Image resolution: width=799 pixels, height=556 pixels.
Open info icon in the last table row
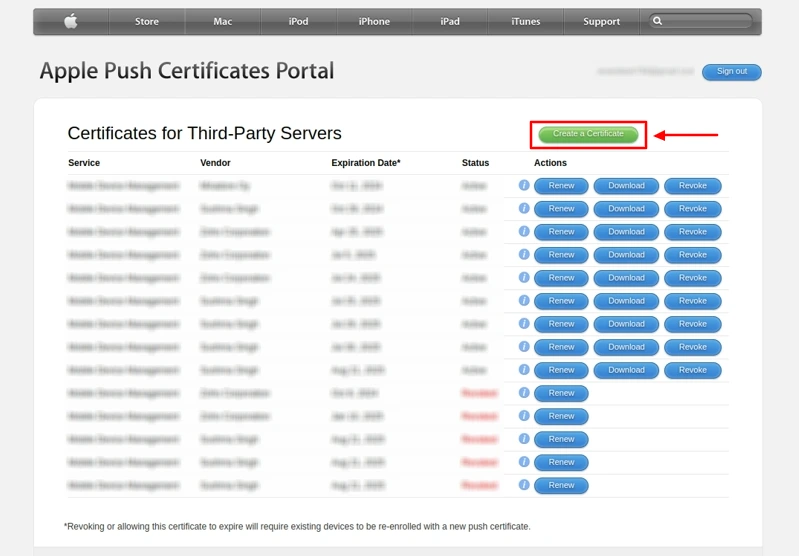click(x=524, y=485)
